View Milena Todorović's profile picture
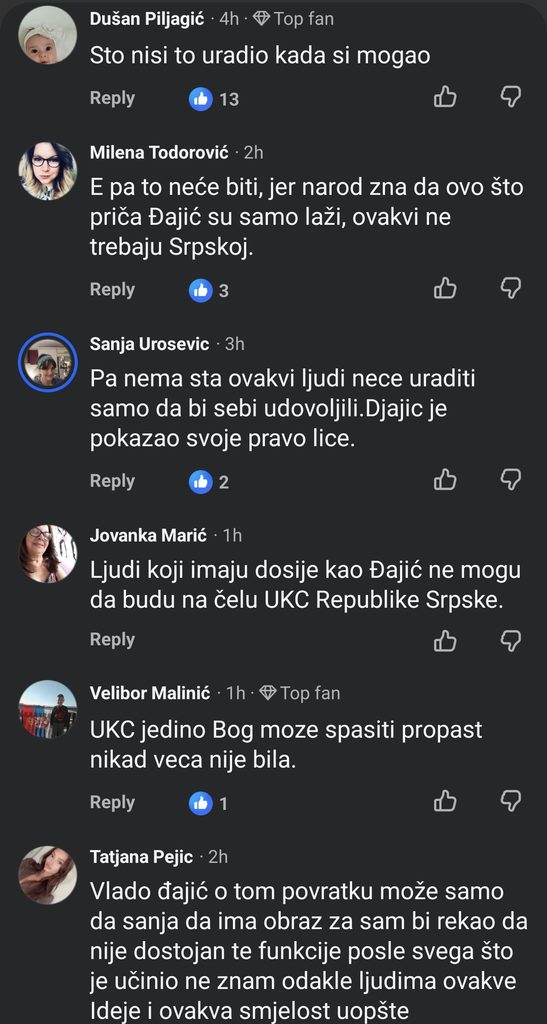This screenshot has width=547, height=1024. (x=48, y=170)
